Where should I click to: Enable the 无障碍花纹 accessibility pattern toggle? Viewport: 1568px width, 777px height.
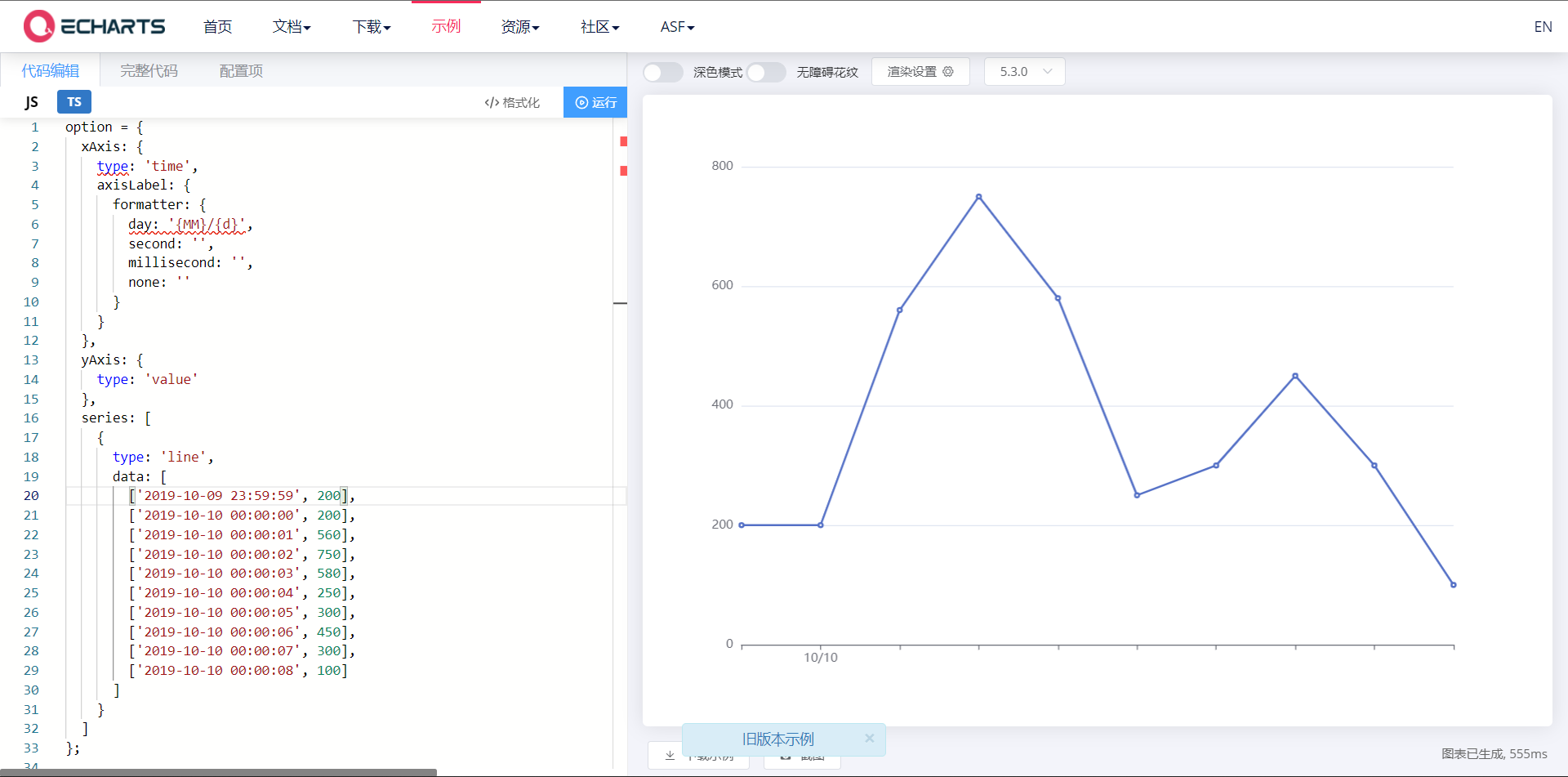tap(766, 72)
